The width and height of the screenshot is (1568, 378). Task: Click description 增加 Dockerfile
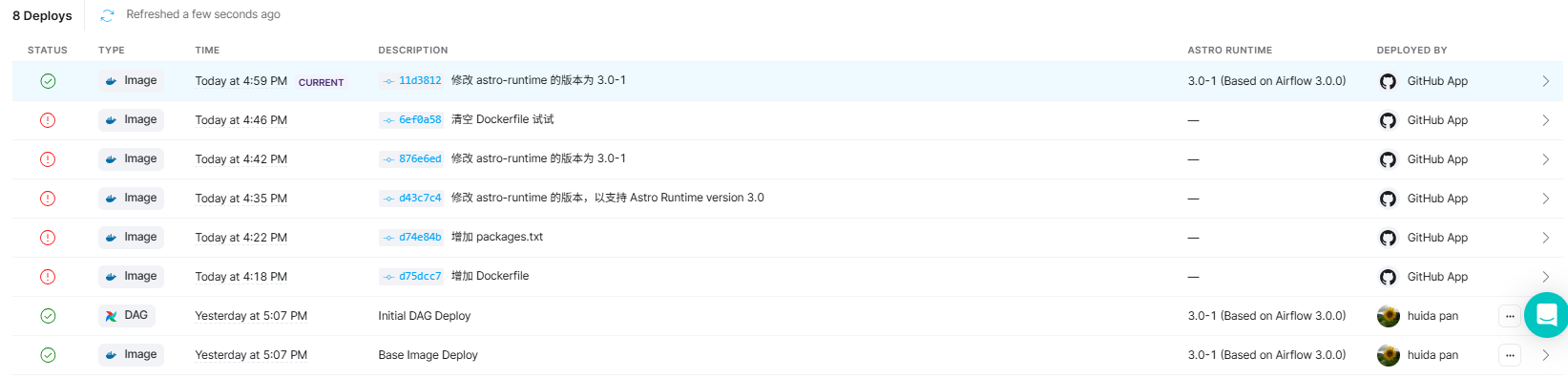(491, 276)
